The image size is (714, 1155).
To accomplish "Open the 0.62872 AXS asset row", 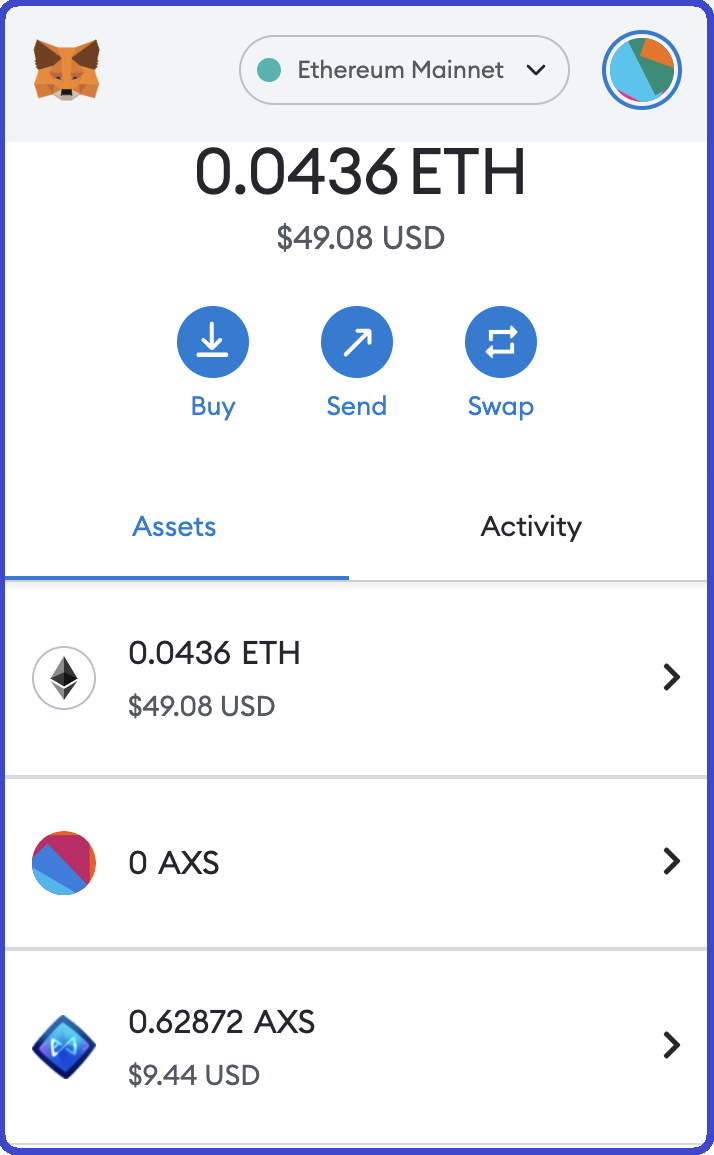I will point(356,1047).
